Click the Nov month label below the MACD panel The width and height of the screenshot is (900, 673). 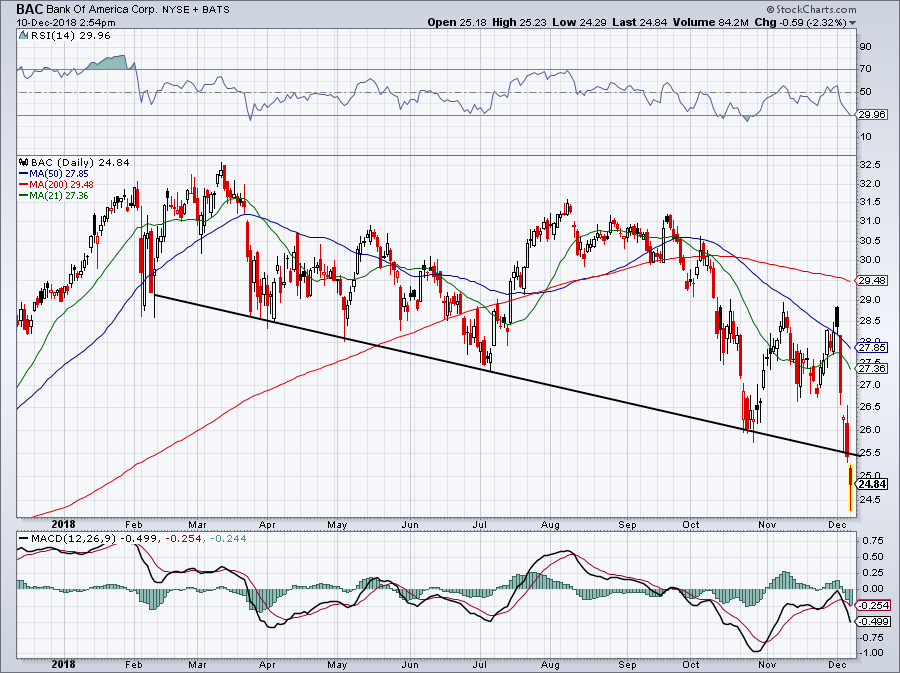pyautogui.click(x=767, y=665)
